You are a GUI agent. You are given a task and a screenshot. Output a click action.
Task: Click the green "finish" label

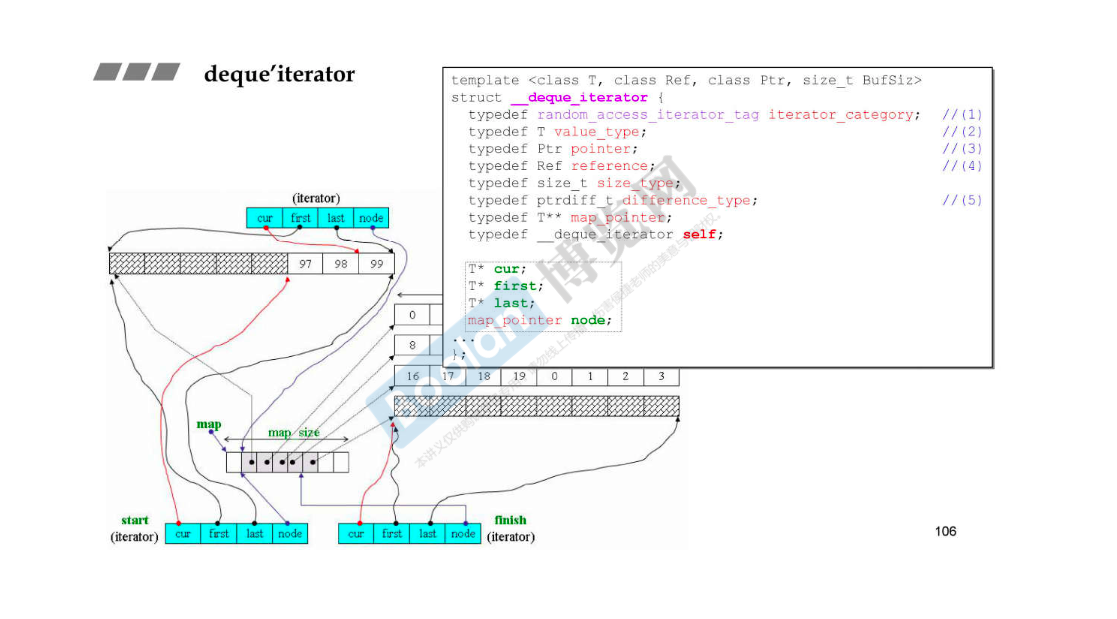(x=511, y=521)
